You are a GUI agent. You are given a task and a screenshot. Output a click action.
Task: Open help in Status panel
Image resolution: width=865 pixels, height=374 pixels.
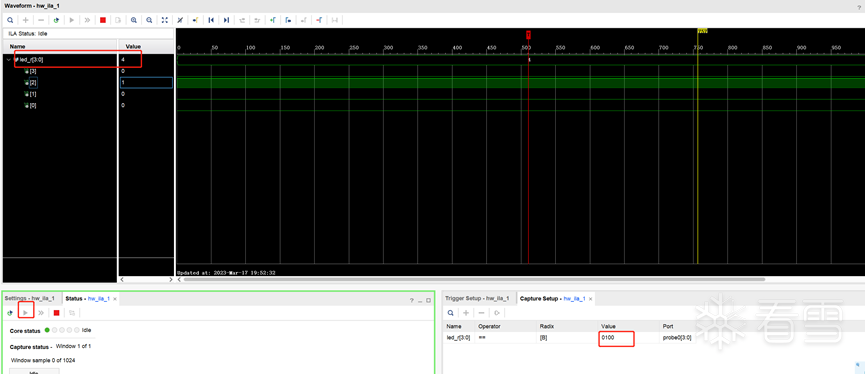point(411,301)
